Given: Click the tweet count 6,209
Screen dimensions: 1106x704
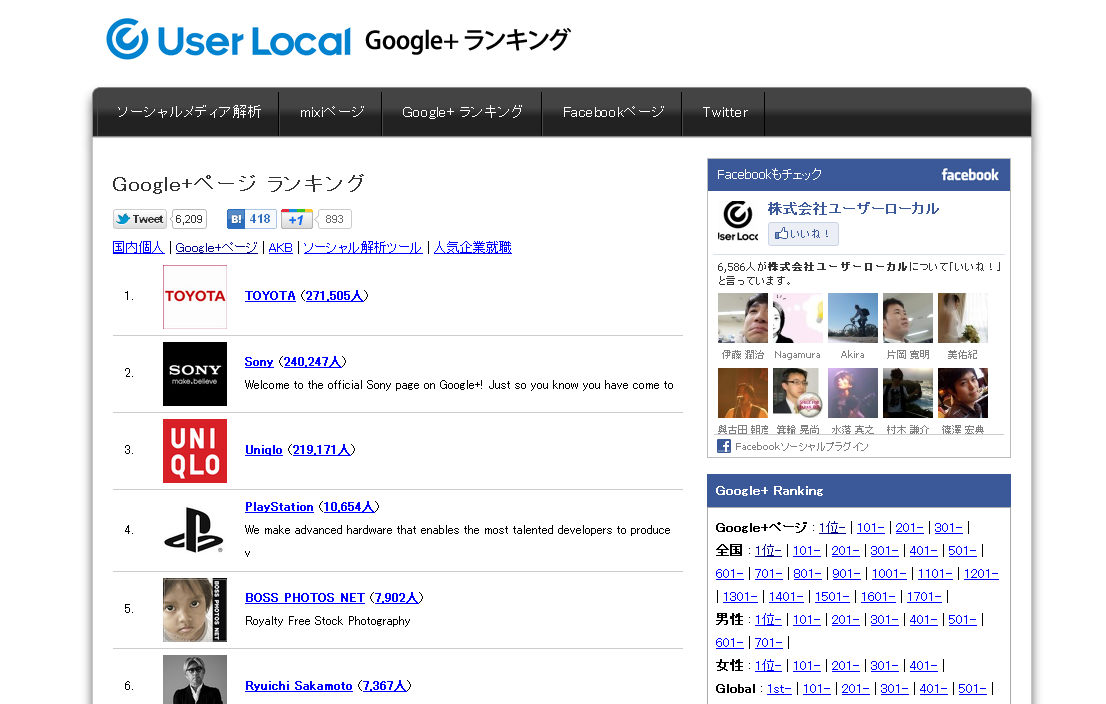Looking at the screenshot, I should [189, 219].
